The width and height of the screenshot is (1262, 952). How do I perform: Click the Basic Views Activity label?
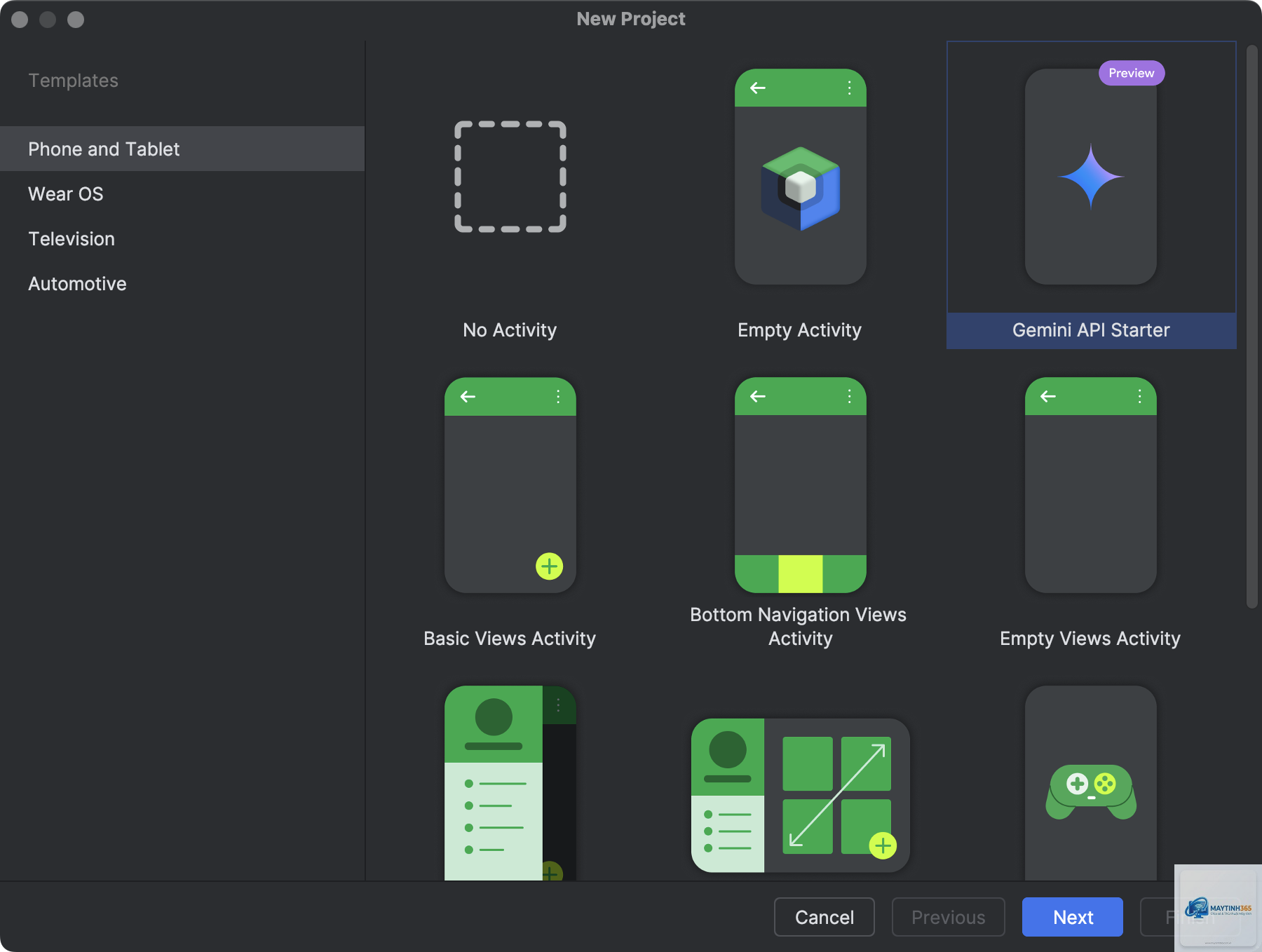pos(510,639)
